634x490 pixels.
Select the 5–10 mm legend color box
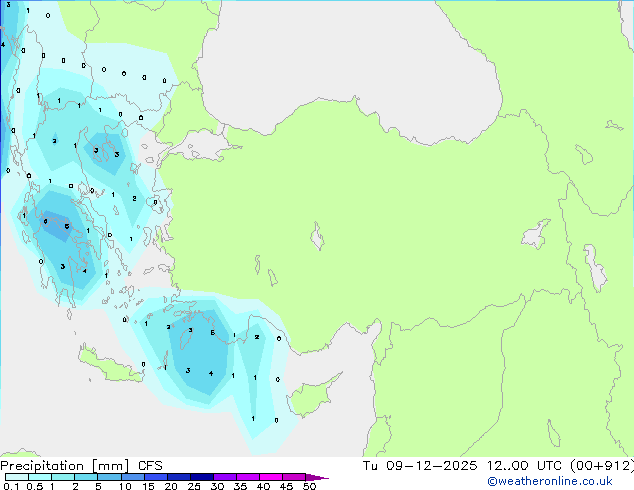click(109, 477)
